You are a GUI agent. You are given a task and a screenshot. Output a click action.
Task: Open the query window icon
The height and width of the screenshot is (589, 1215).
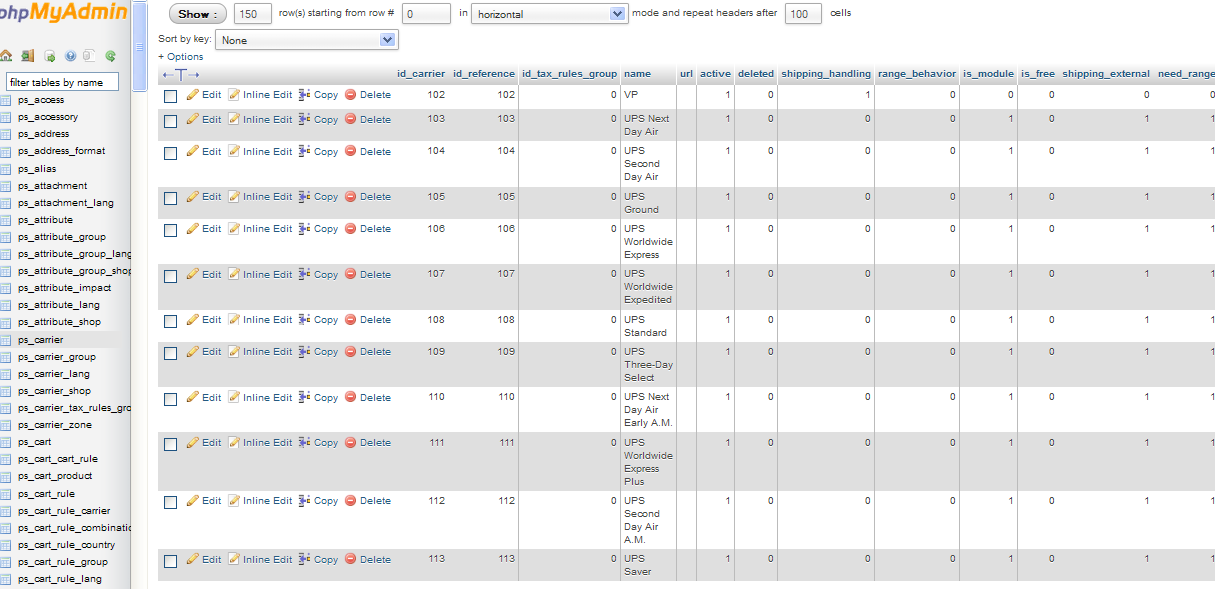point(49,56)
